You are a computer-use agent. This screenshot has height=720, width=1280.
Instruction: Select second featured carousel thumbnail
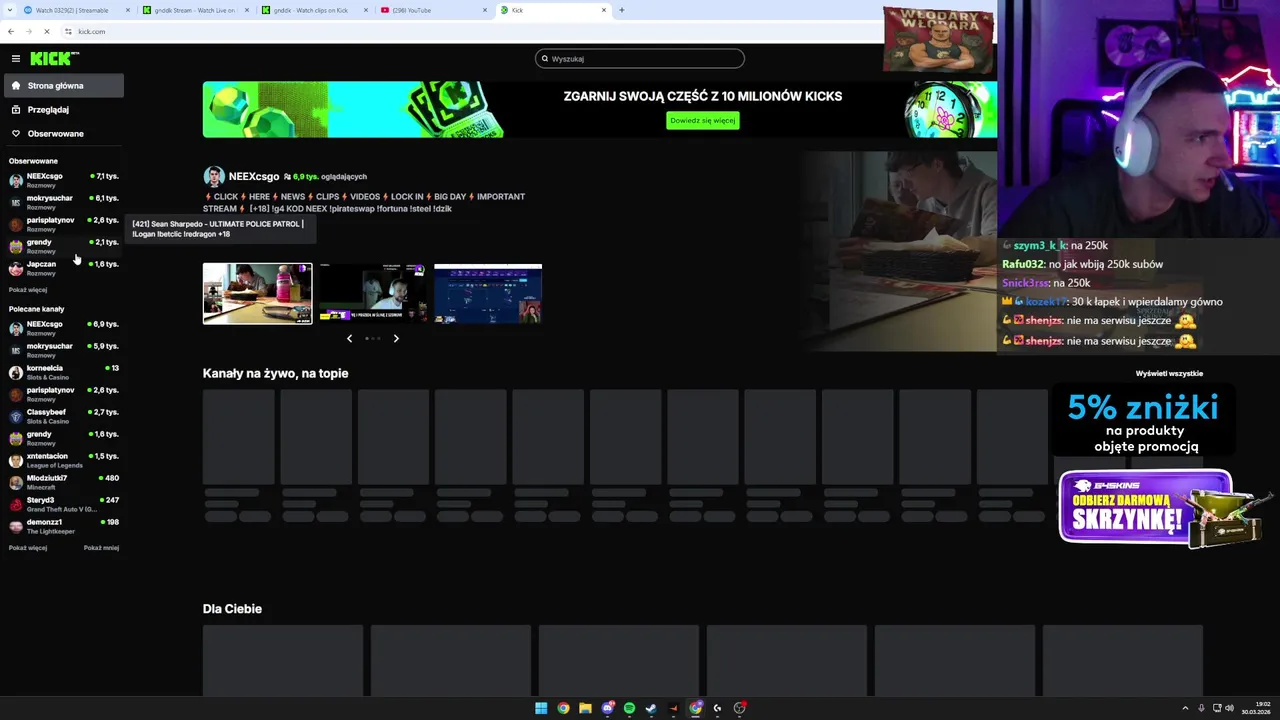coord(373,294)
